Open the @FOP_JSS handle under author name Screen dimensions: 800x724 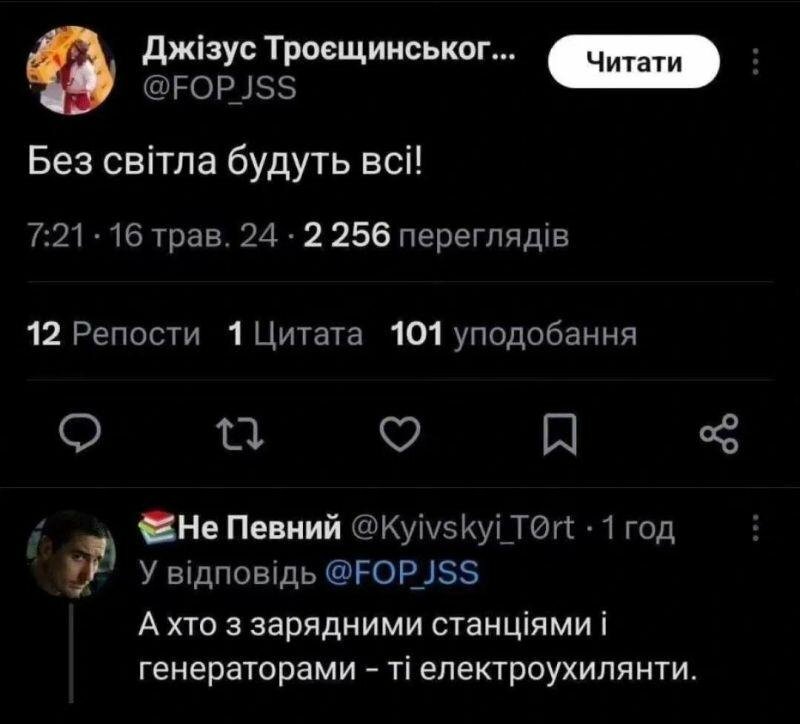click(220, 87)
